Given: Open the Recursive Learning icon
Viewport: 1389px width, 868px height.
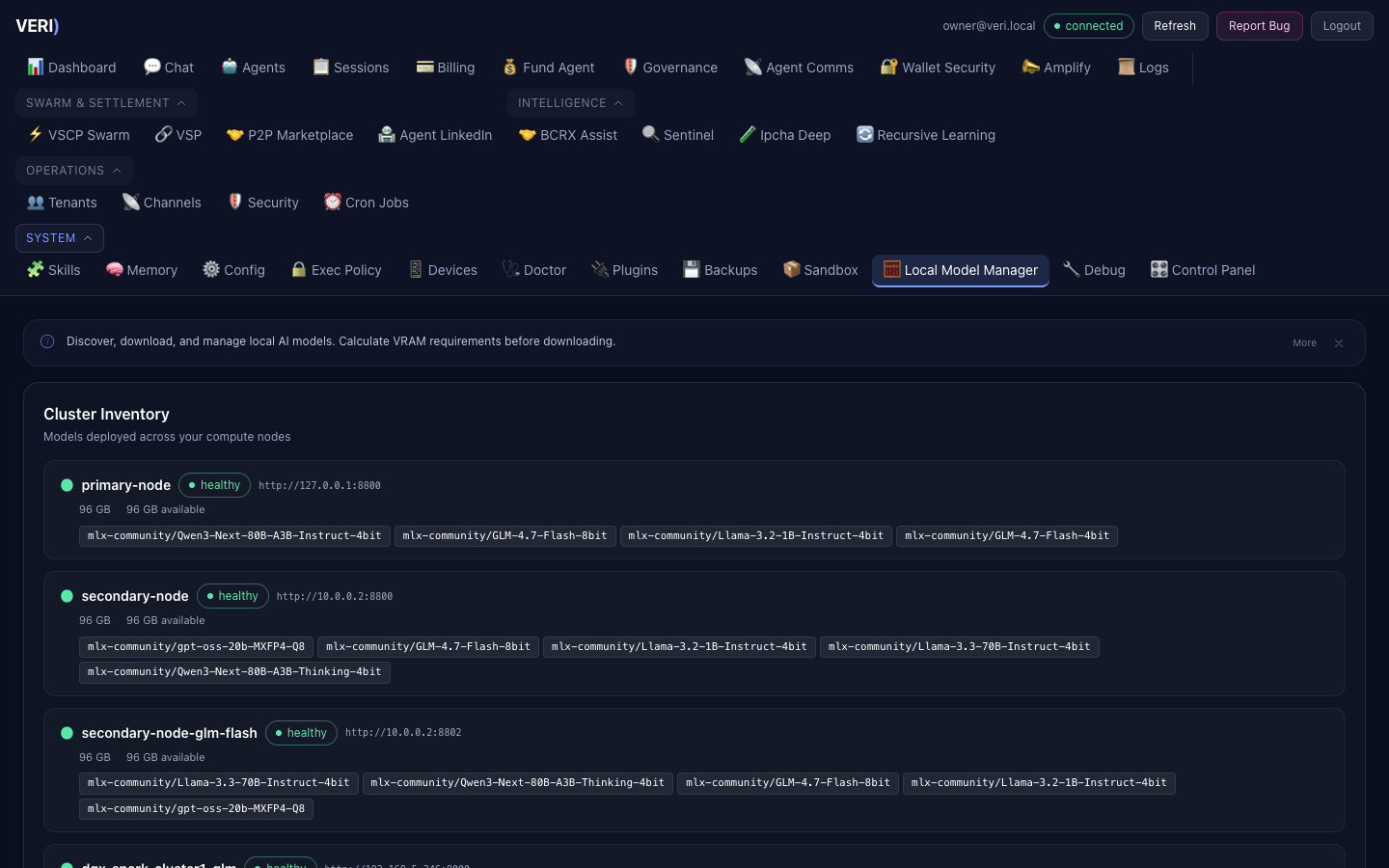Looking at the screenshot, I should pyautogui.click(x=865, y=135).
